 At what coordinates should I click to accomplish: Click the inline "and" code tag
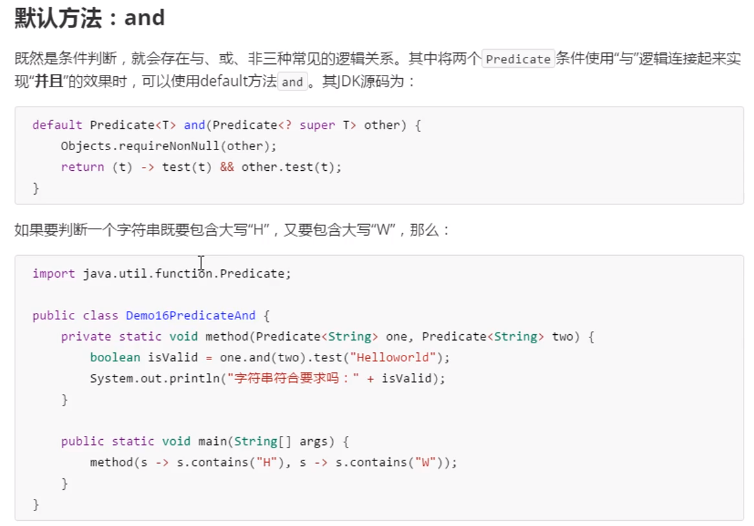[x=292, y=83]
